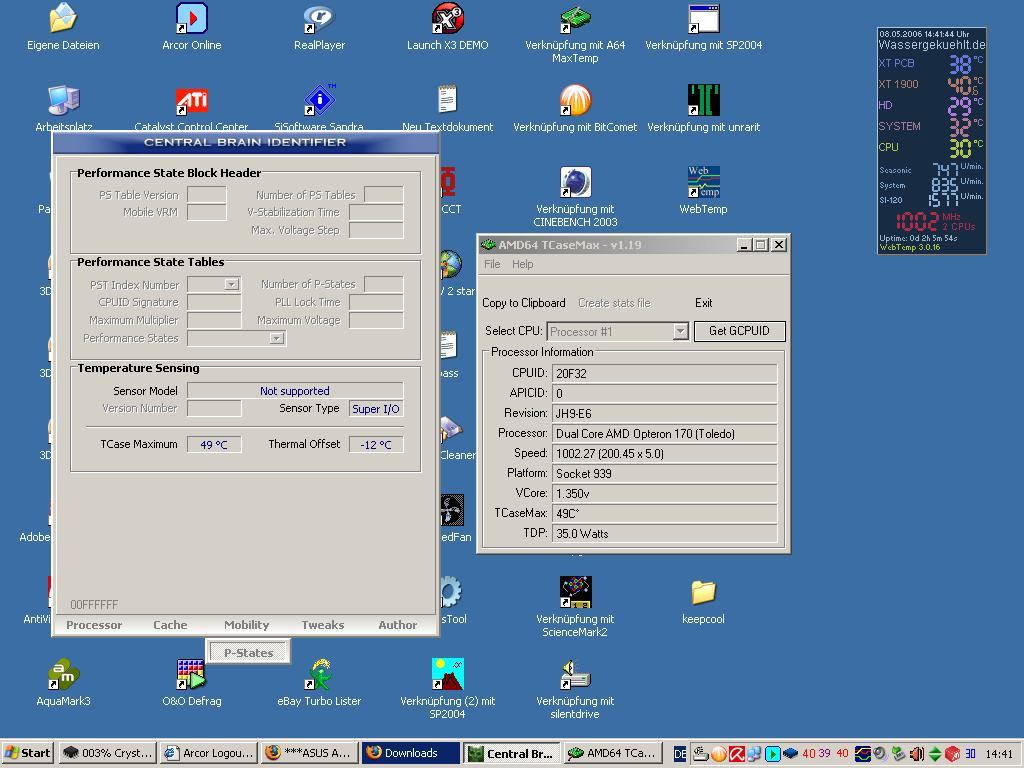
Task: Click the Exit command in TCaseMax
Action: (x=703, y=303)
